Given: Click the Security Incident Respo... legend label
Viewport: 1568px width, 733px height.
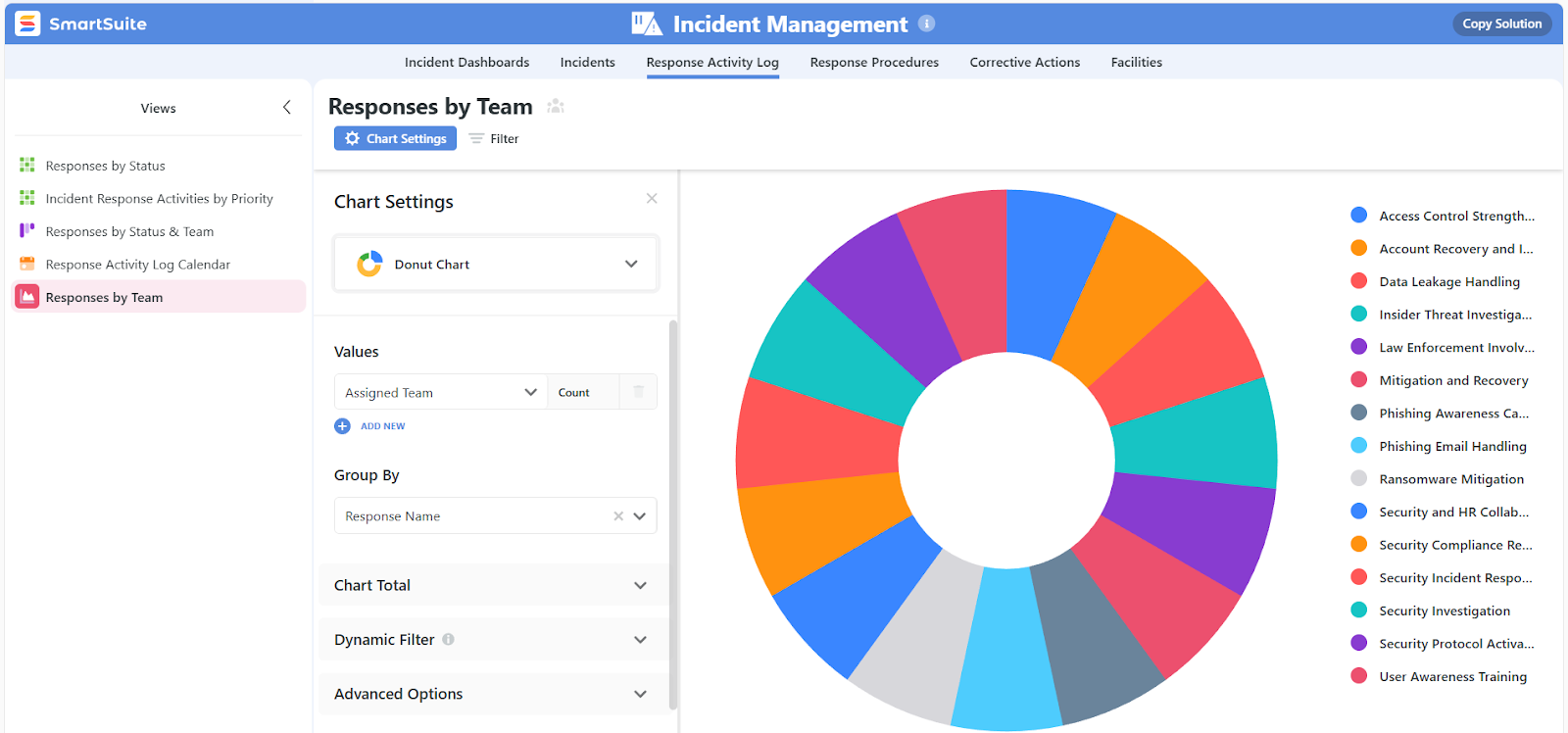Looking at the screenshot, I should (x=1455, y=578).
